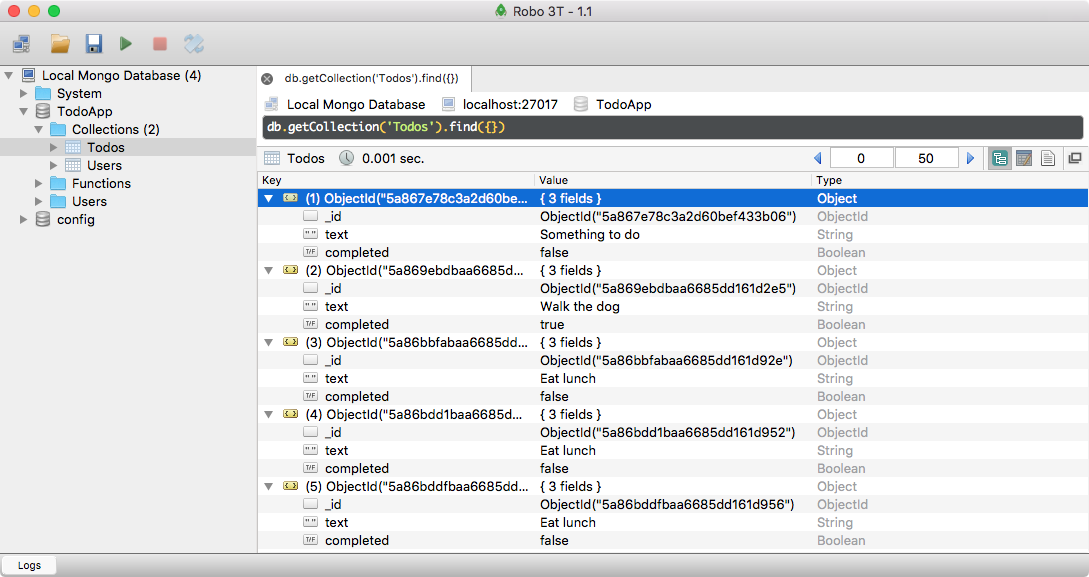The width and height of the screenshot is (1089, 577).
Task: Click the detach results window icon
Action: tap(1075, 158)
